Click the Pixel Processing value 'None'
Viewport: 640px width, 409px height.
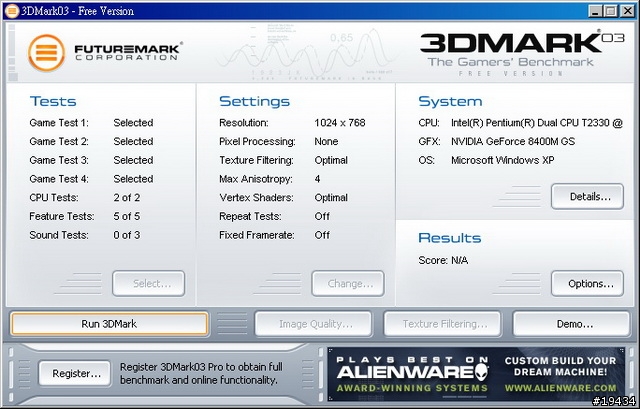coord(326,141)
